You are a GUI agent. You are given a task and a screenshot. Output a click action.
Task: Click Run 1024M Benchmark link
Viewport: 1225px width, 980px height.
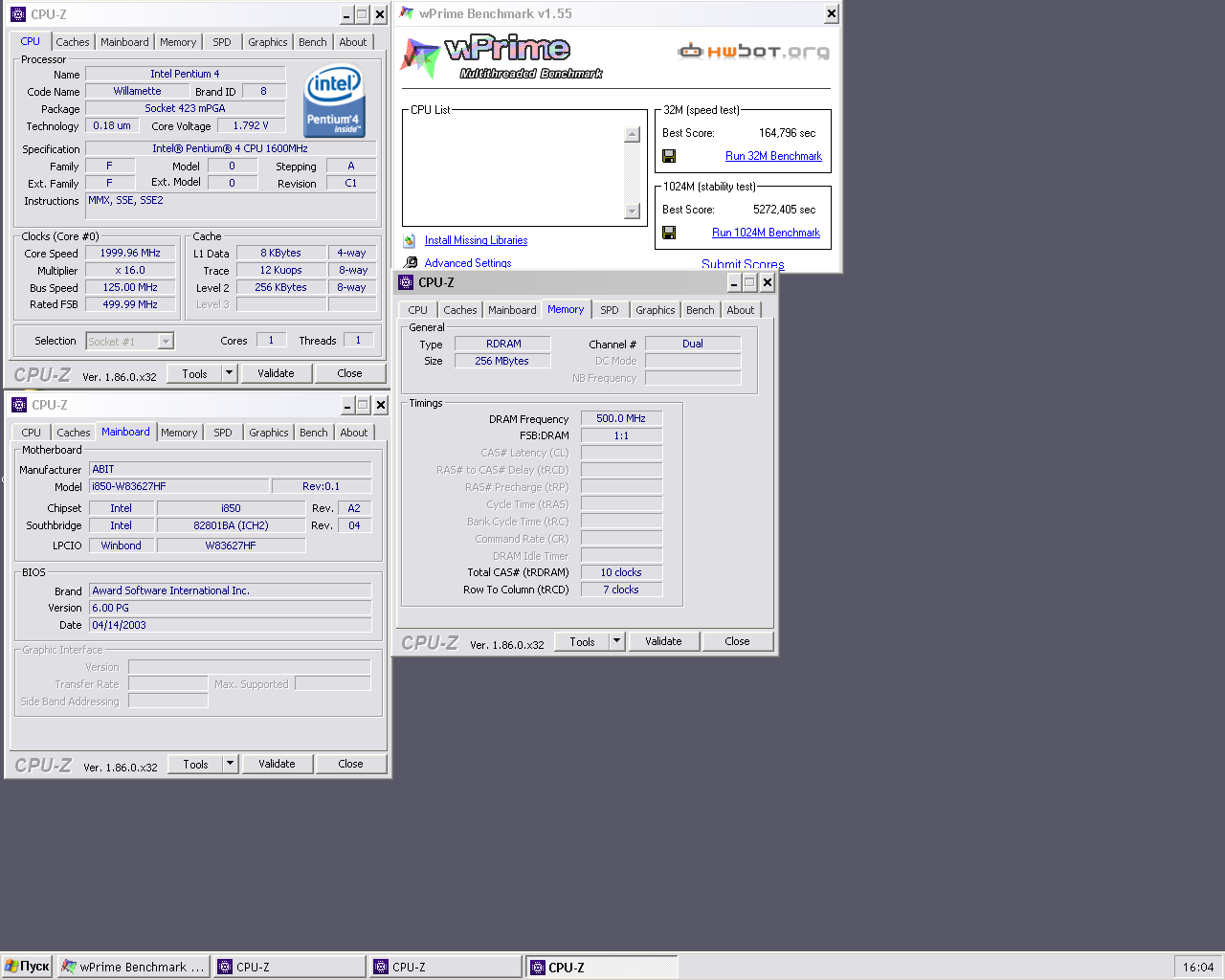[x=766, y=233]
